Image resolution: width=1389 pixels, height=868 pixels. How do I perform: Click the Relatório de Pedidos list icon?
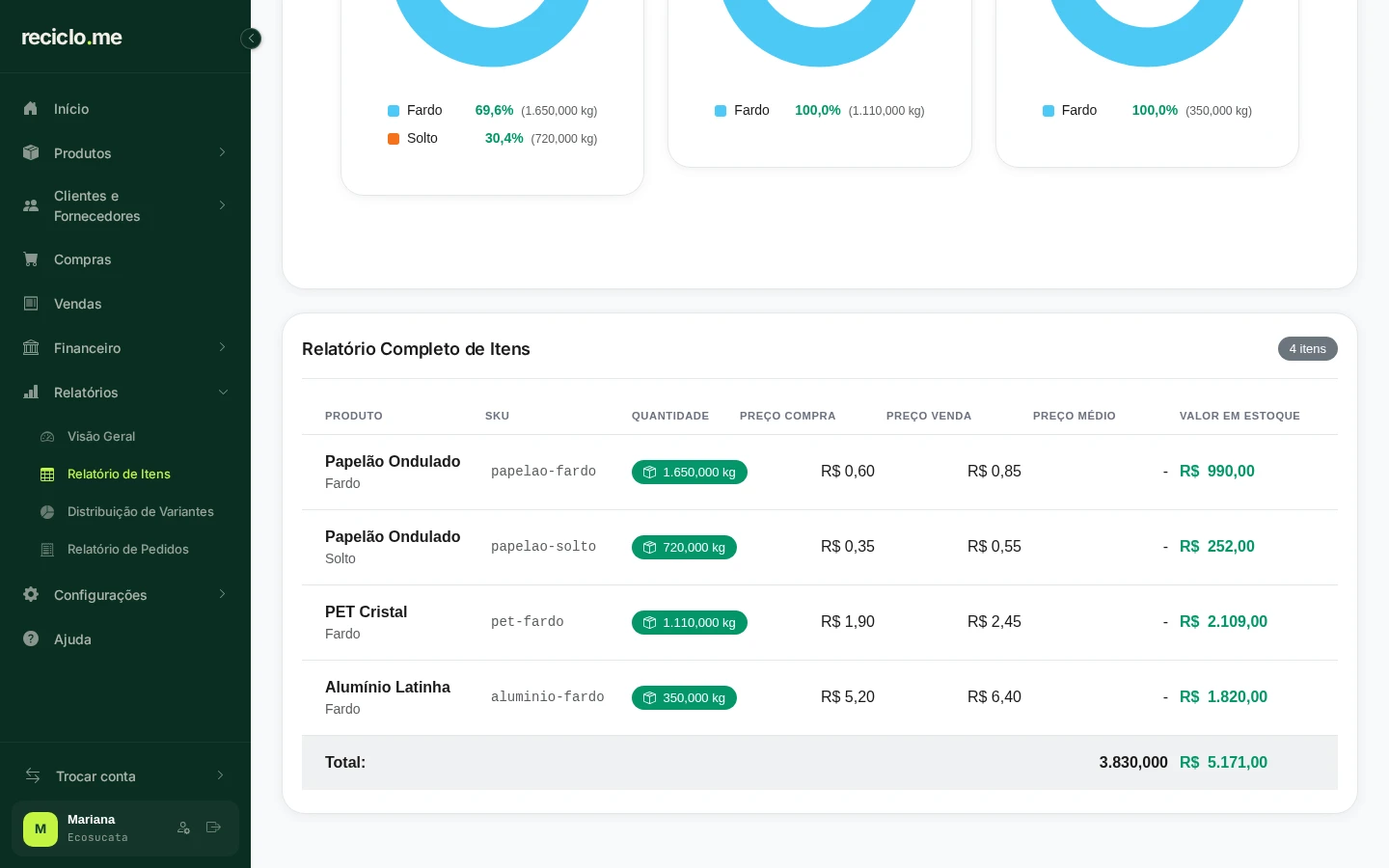coord(47,550)
